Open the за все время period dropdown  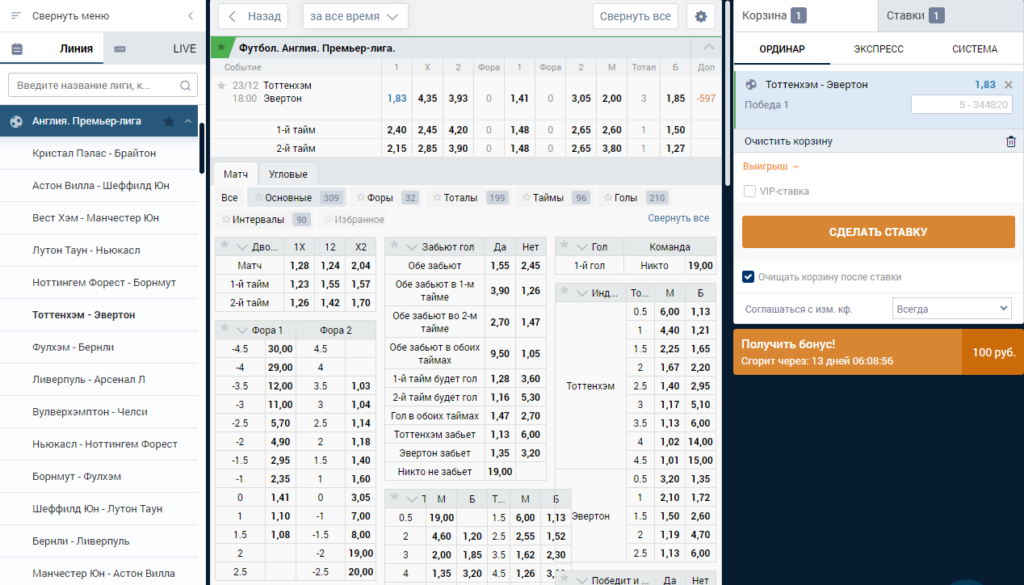[355, 16]
